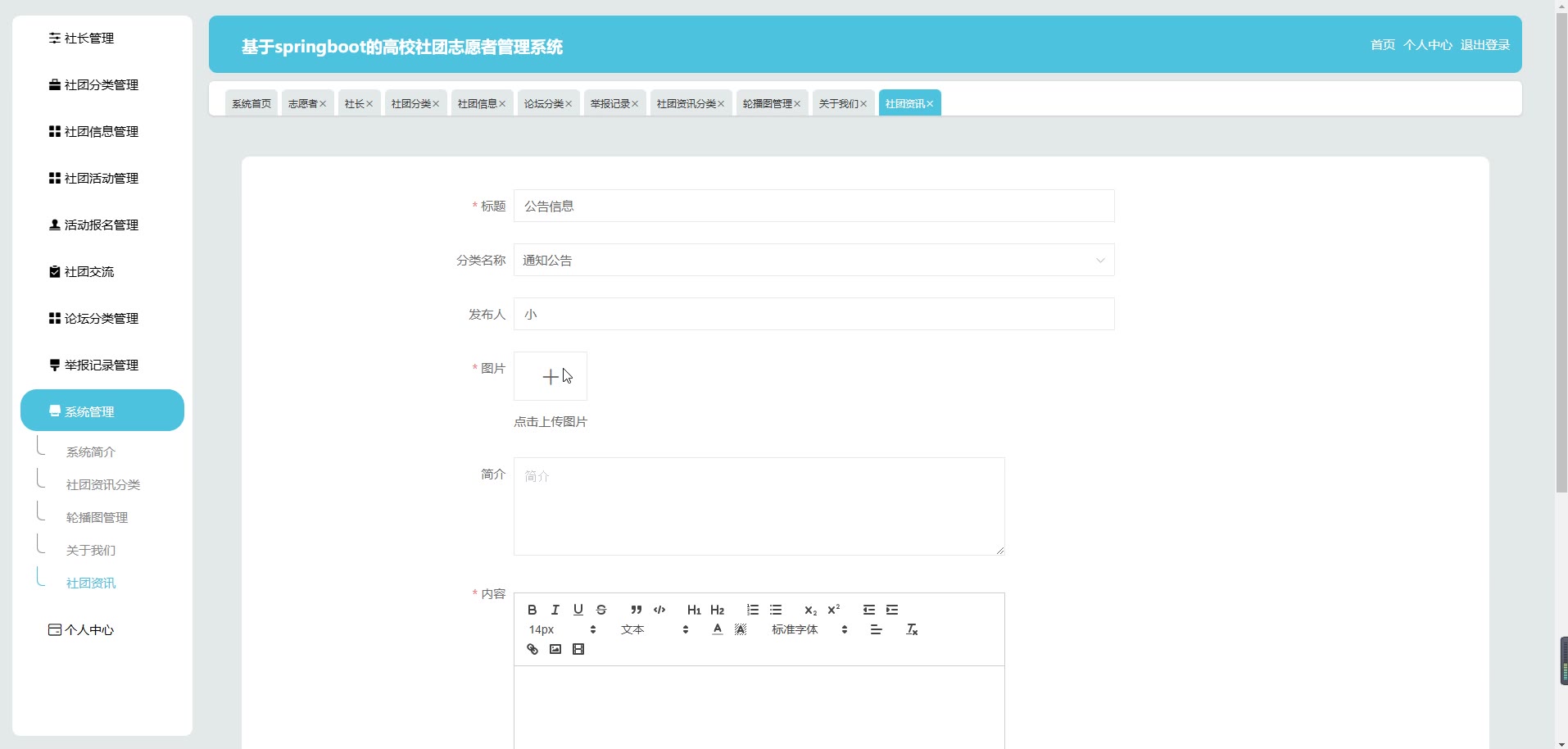Viewport: 1568px width, 749px height.
Task: Toggle italic formatting in content editor
Action: point(555,610)
